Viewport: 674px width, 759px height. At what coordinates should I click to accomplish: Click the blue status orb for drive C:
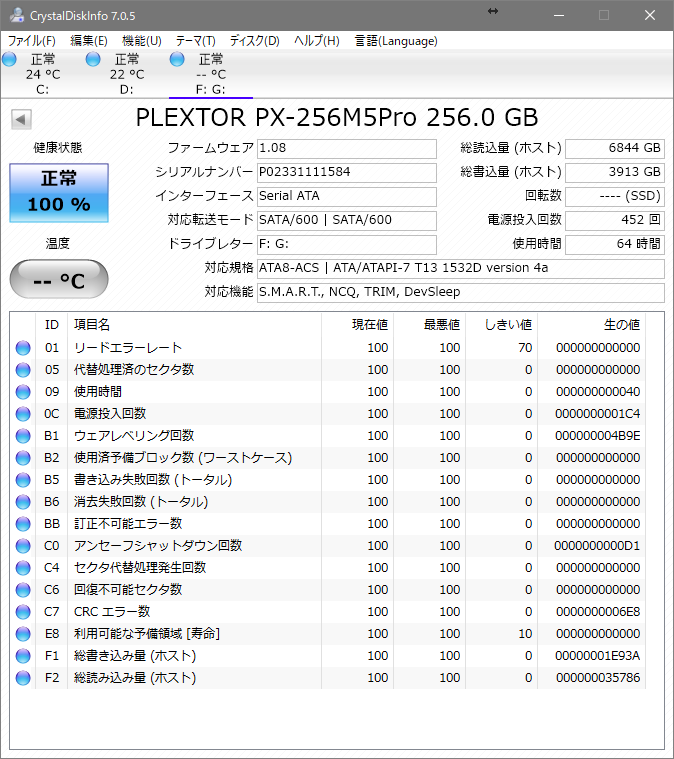click(x=9, y=60)
